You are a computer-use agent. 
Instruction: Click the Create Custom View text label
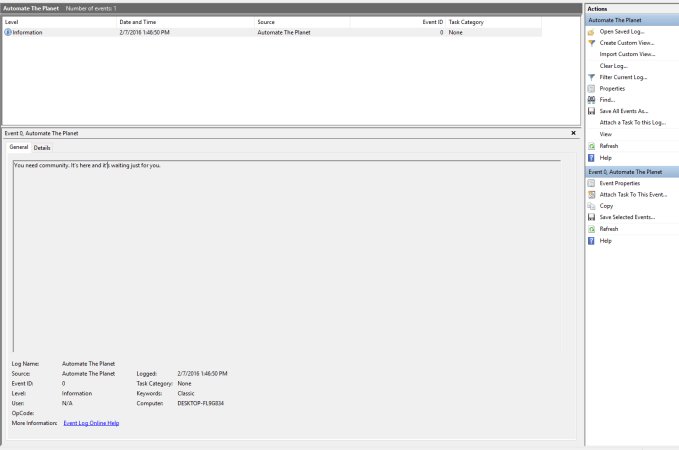(627, 43)
